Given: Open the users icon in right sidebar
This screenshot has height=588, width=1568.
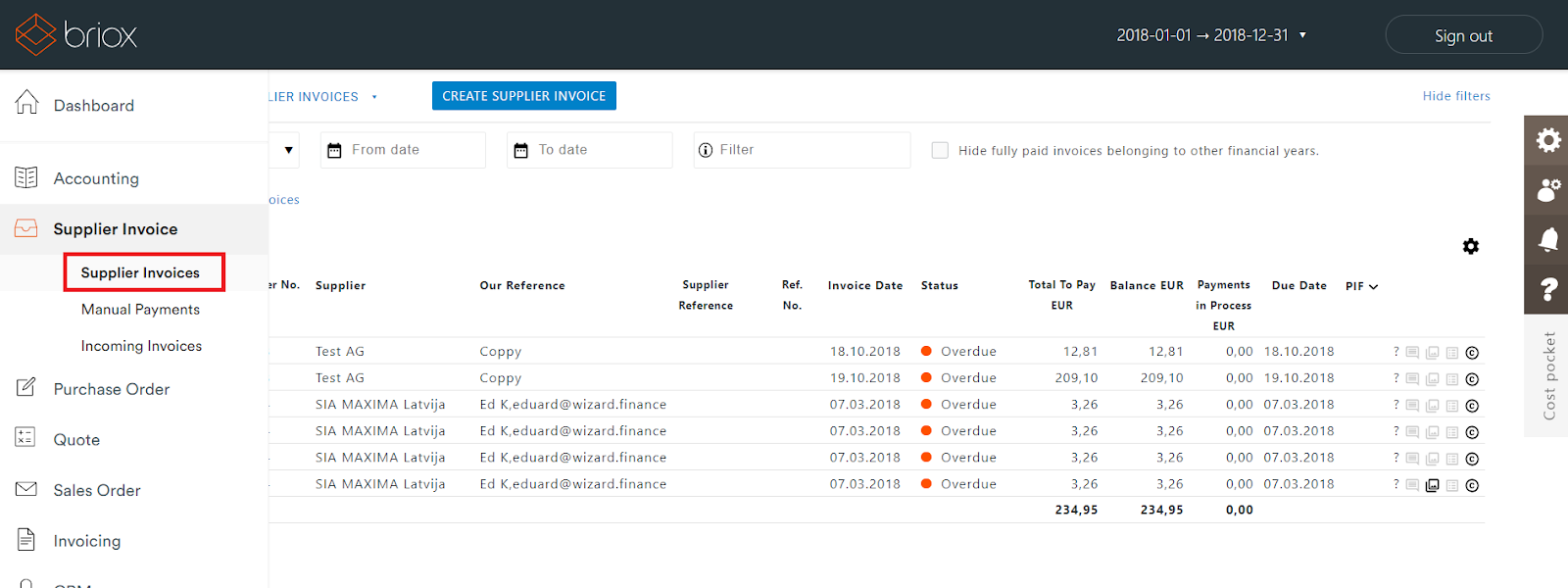Looking at the screenshot, I should click(x=1548, y=189).
